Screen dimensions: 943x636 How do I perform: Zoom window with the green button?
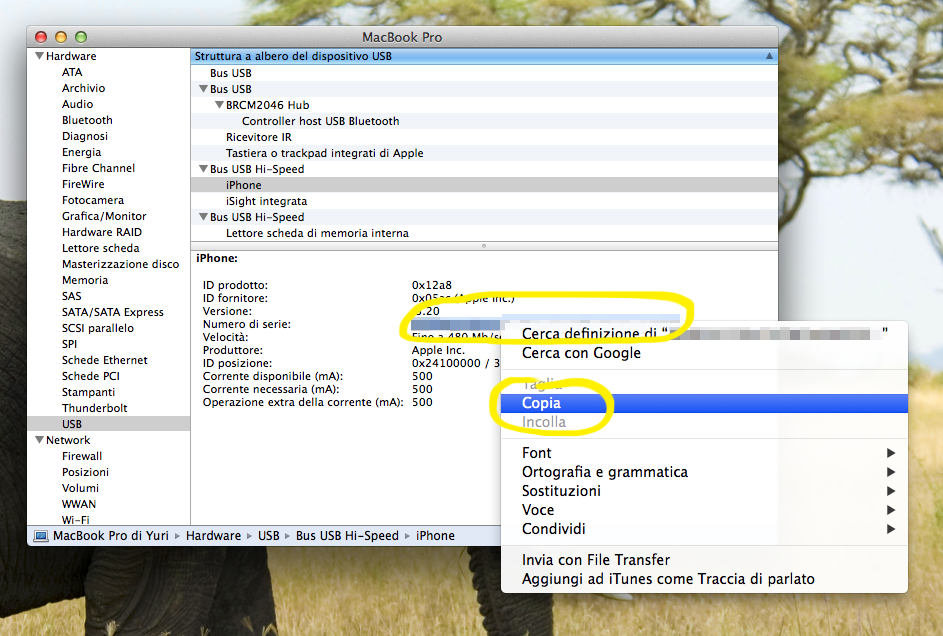click(81, 37)
